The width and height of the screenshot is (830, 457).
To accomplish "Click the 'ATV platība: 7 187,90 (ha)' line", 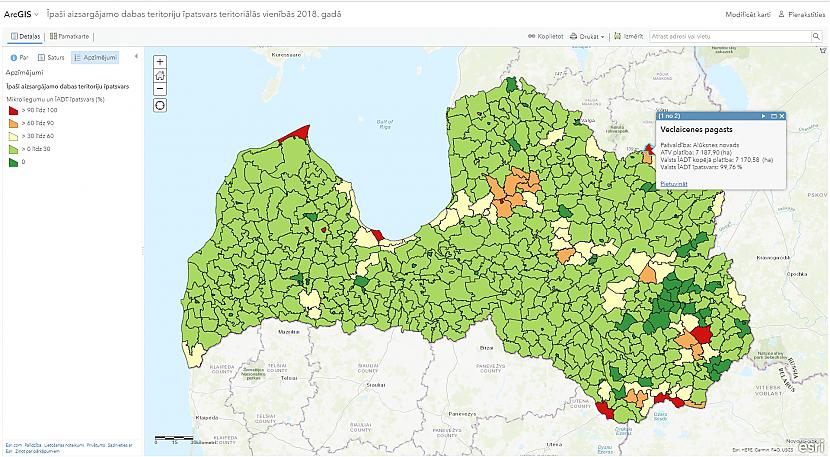I will point(696,152).
